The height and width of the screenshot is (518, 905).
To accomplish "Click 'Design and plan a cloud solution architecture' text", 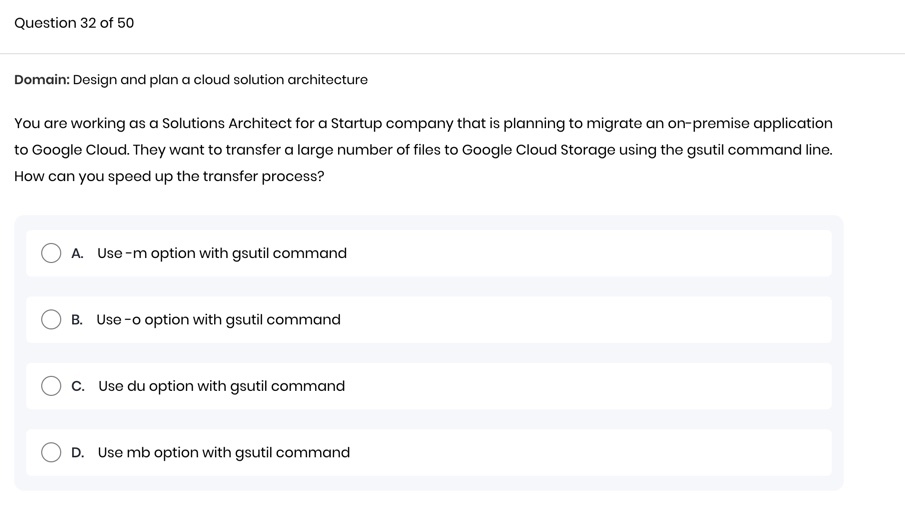I will pos(220,80).
